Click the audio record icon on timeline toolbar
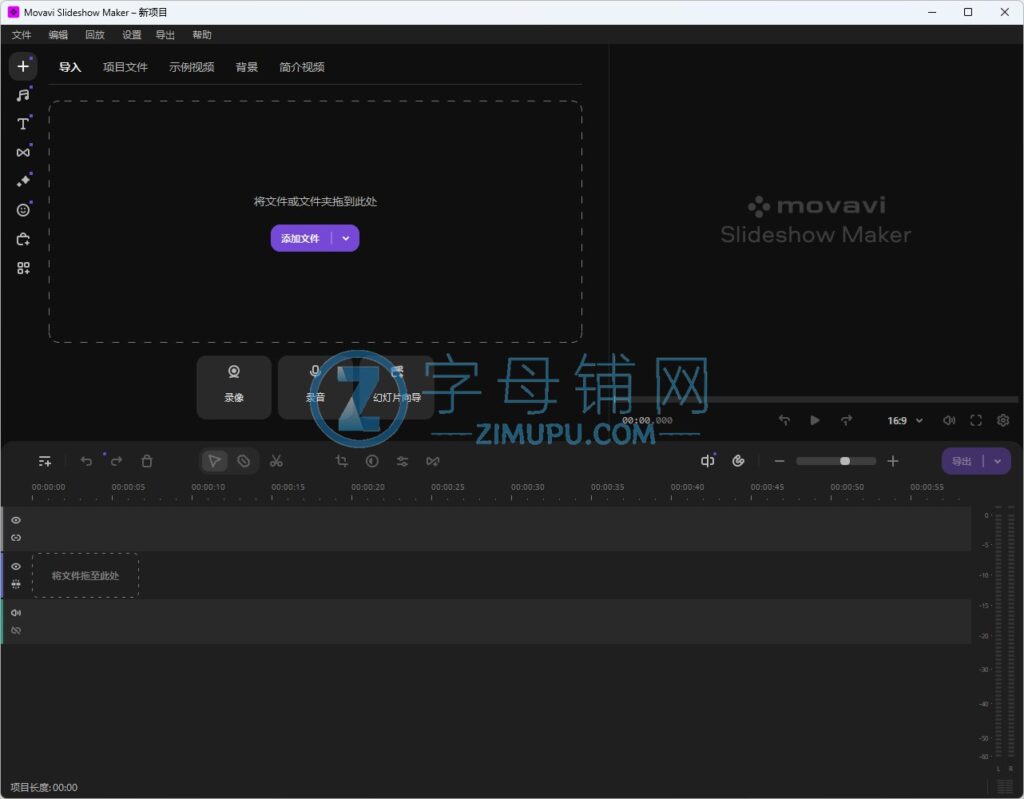The image size is (1024, 799). (708, 461)
